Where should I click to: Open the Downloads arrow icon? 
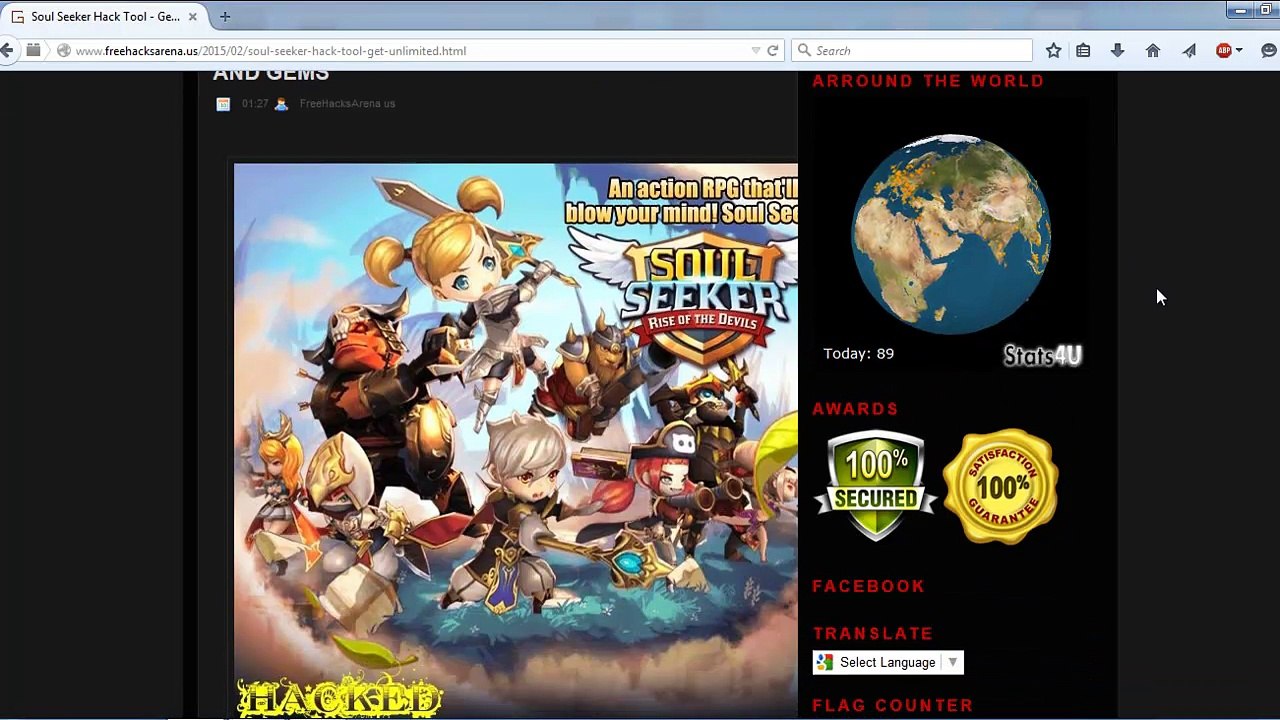point(1118,50)
